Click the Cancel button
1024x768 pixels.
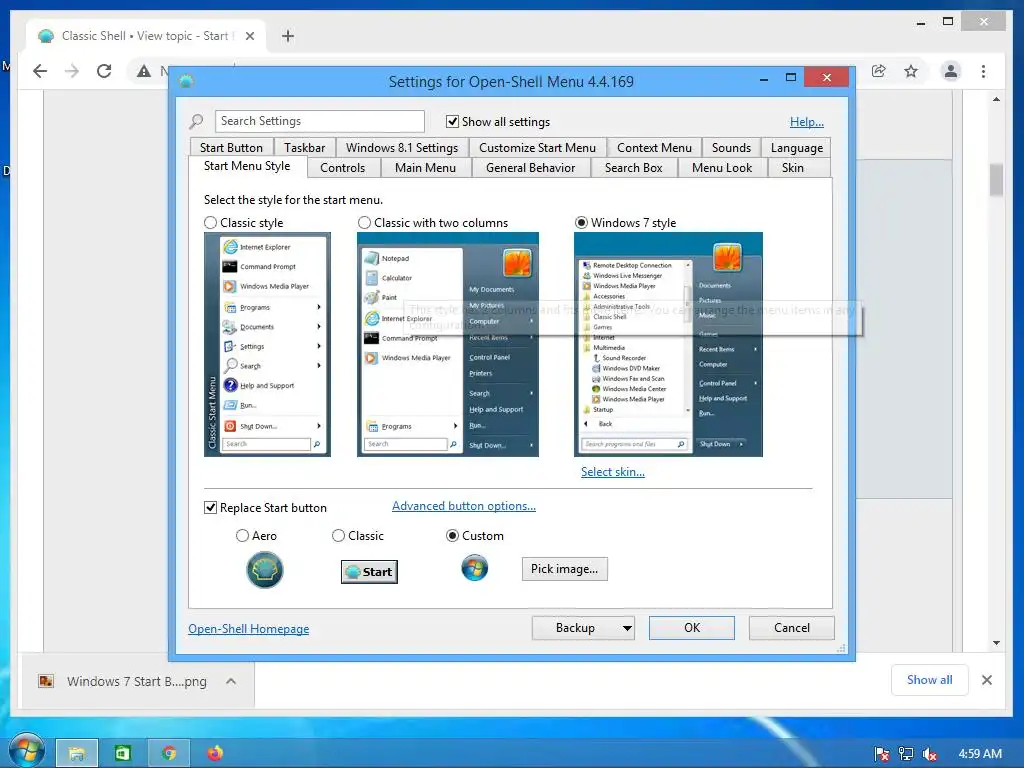click(792, 628)
